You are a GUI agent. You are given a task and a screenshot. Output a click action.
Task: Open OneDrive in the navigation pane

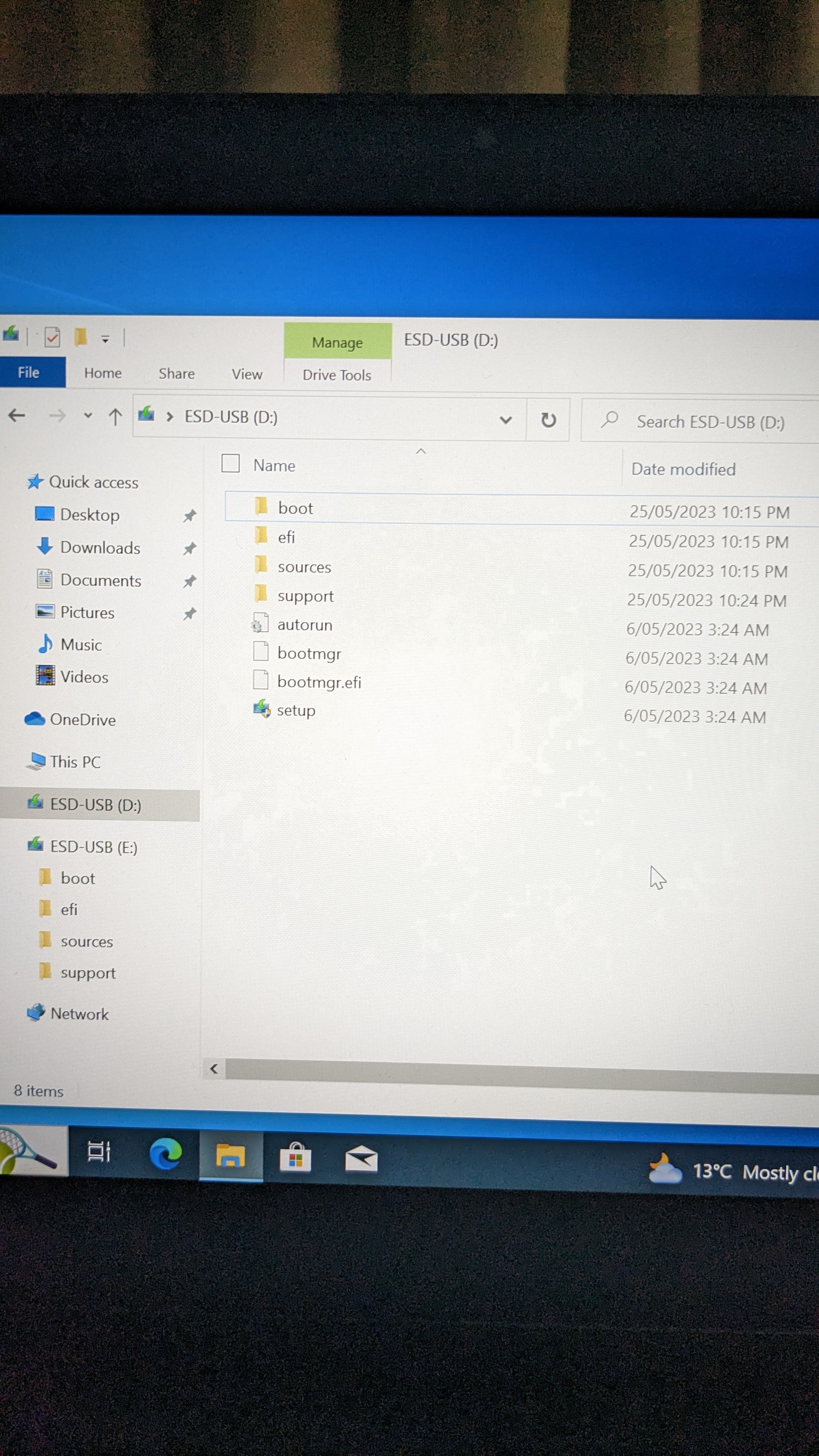(x=83, y=720)
